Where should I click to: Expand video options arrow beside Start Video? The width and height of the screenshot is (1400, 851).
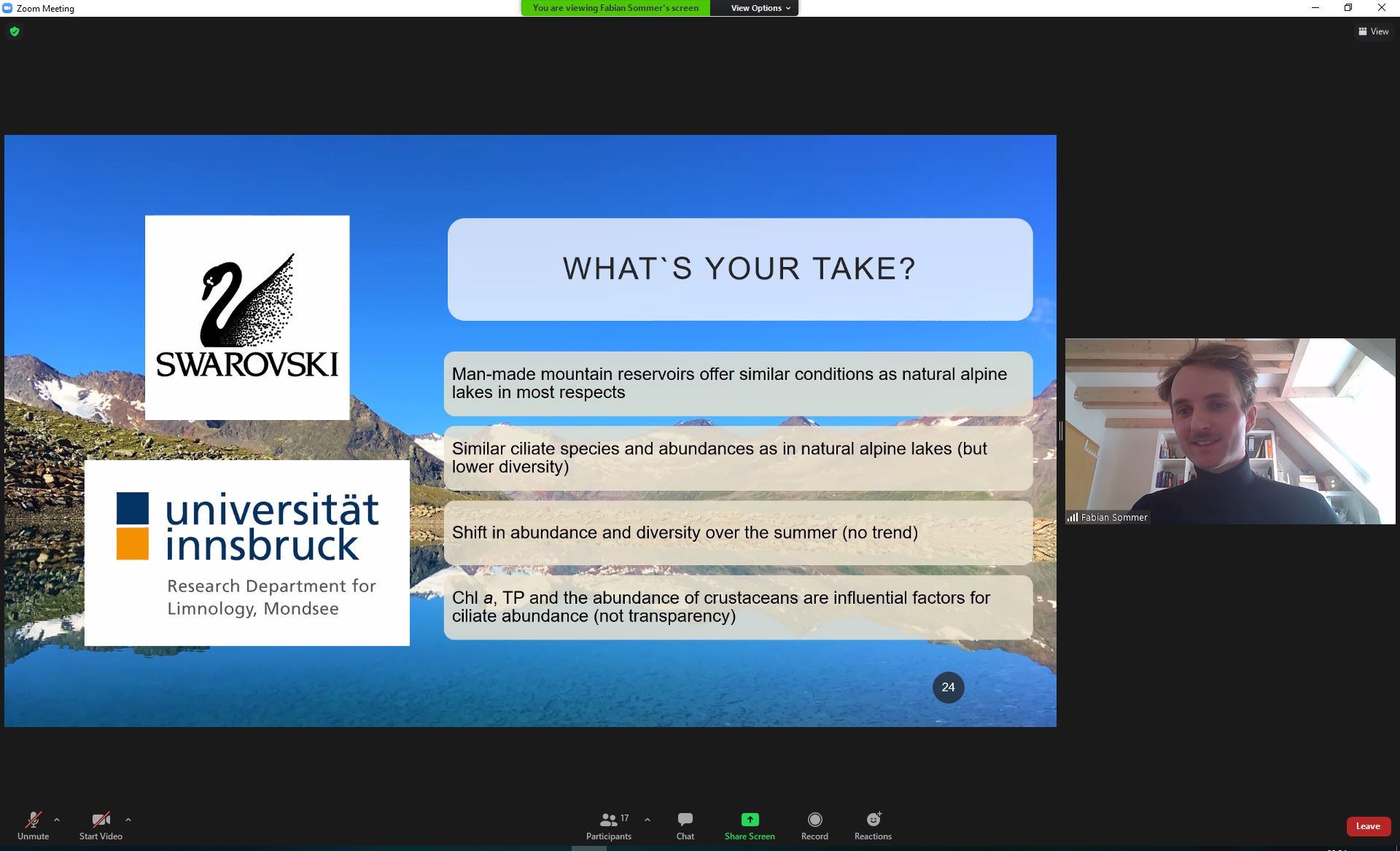coord(128,820)
